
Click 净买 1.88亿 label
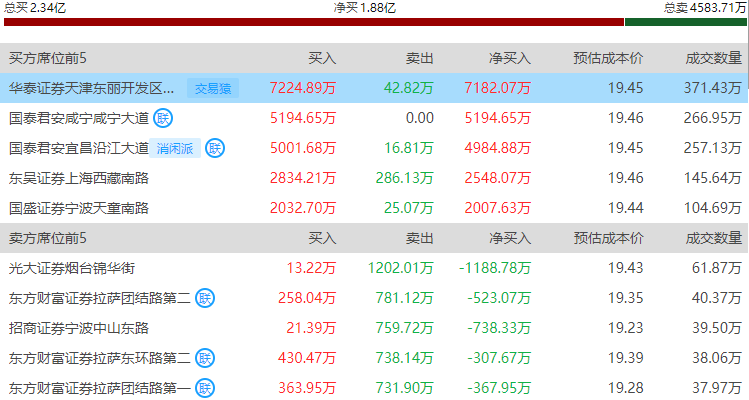[x=364, y=8]
